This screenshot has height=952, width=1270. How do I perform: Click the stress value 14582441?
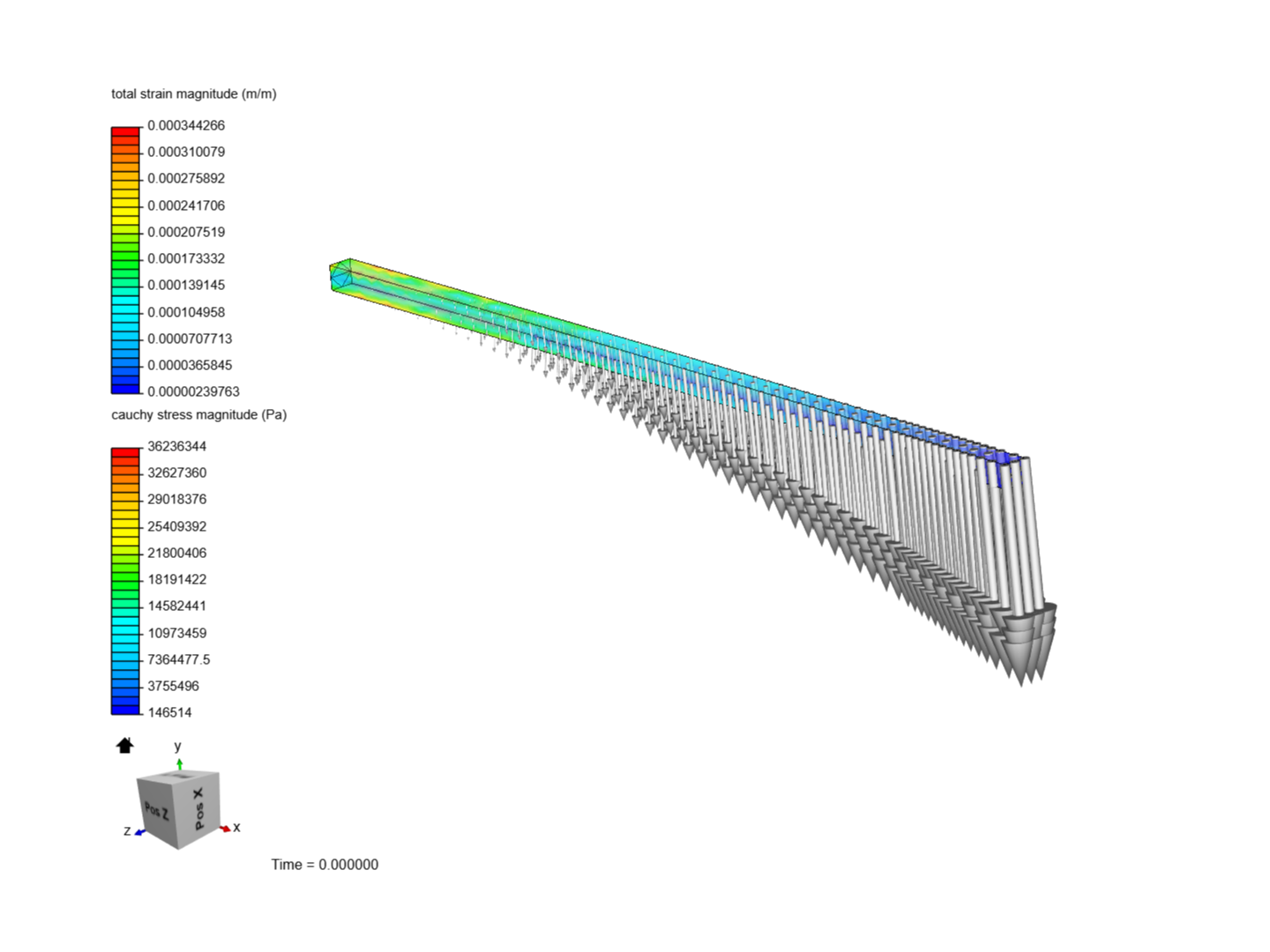tap(176, 606)
